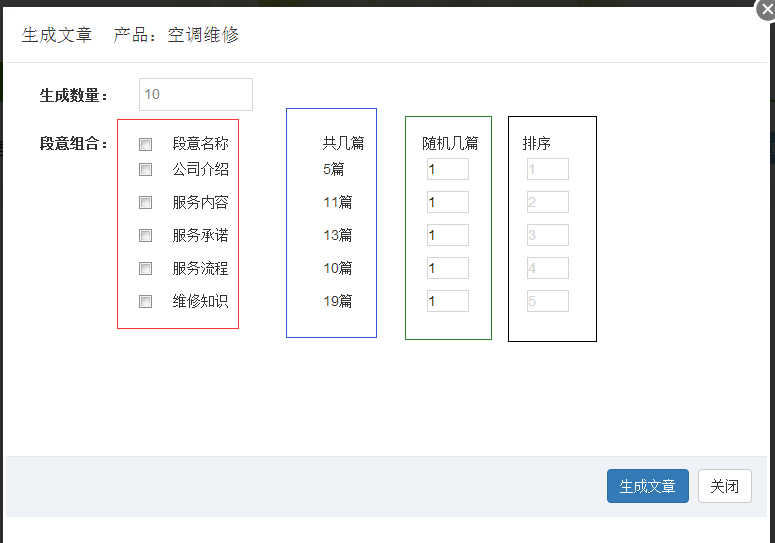This screenshot has width=775, height=543.
Task: Tick the 段意名称 select-all checkbox
Action: [145, 144]
